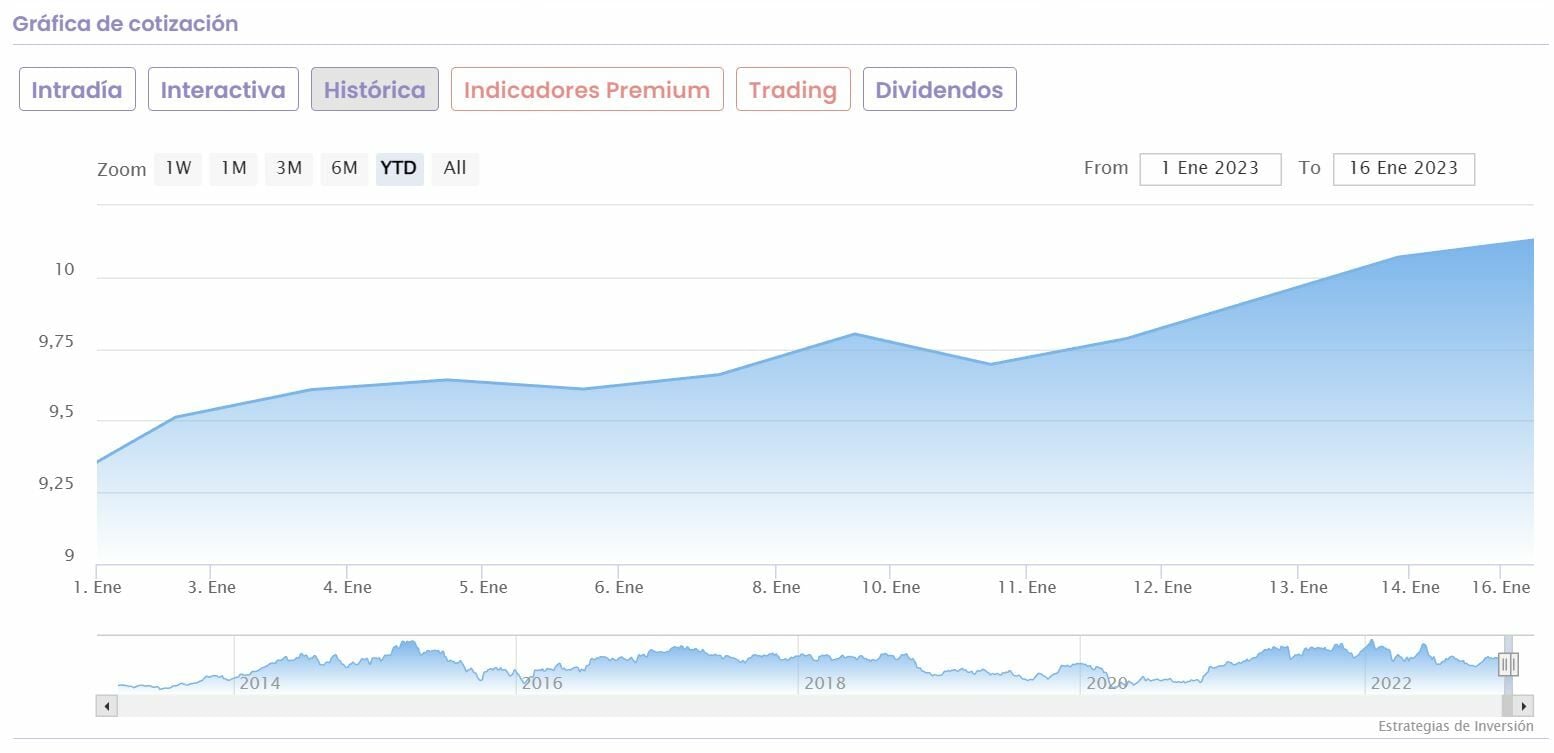
Task: Click the navigator scrollbar track
Action: coord(800,706)
